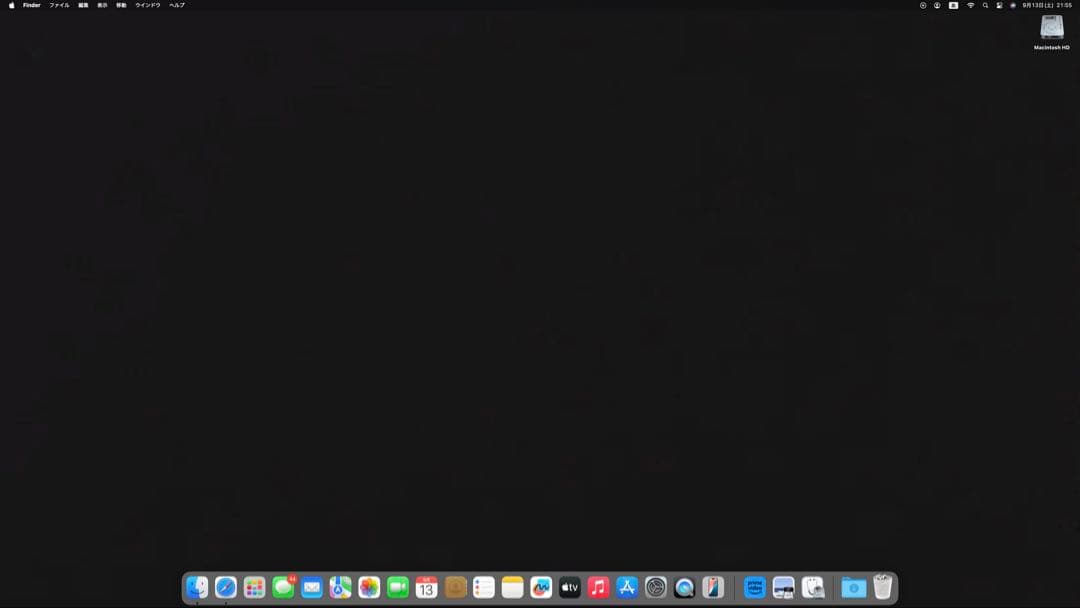Open the Apple menu
The width and height of the screenshot is (1080, 608).
pos(11,5)
